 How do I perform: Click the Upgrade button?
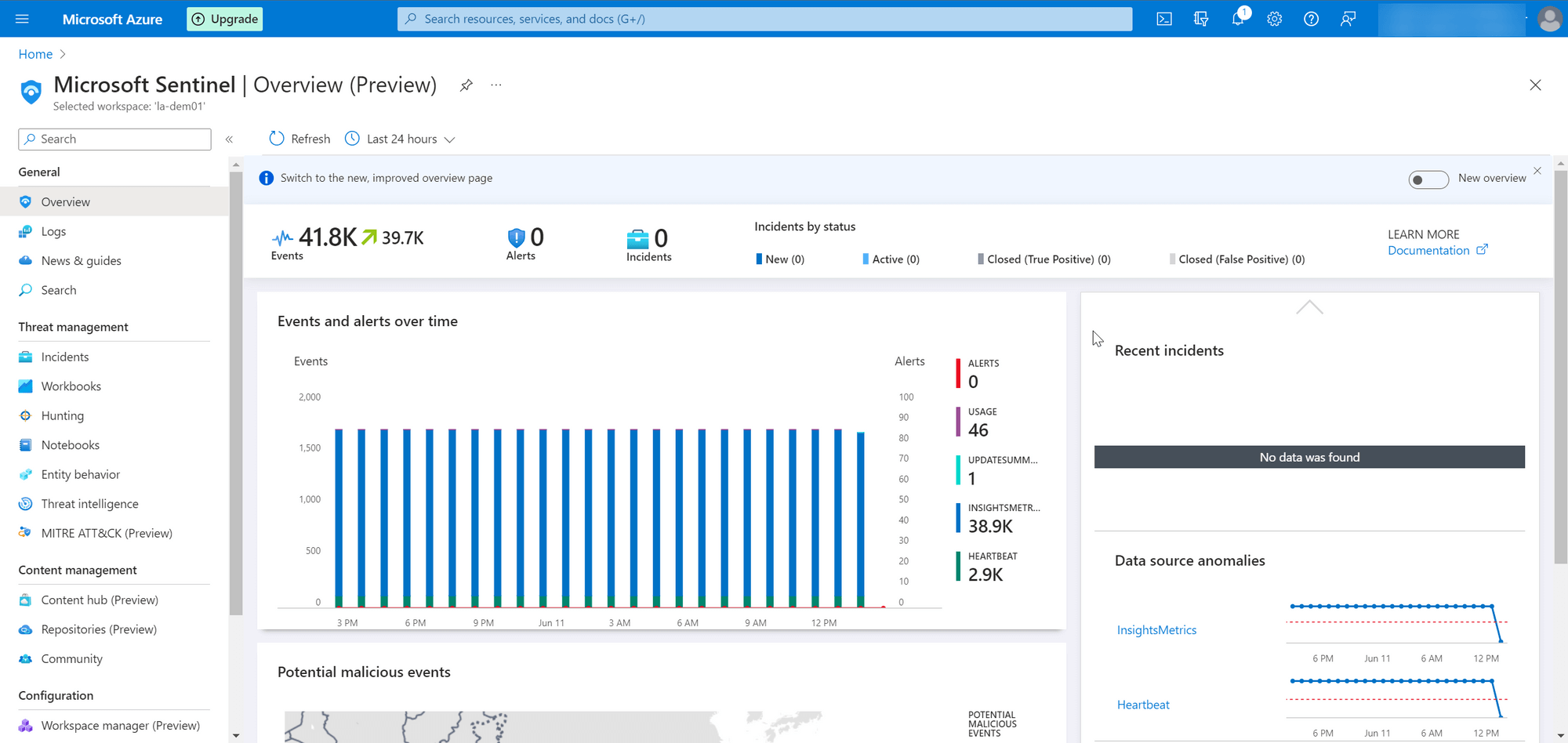224,19
